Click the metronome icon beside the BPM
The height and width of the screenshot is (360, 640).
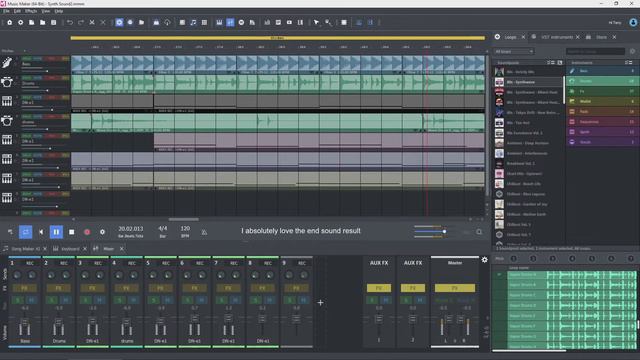pos(204,232)
